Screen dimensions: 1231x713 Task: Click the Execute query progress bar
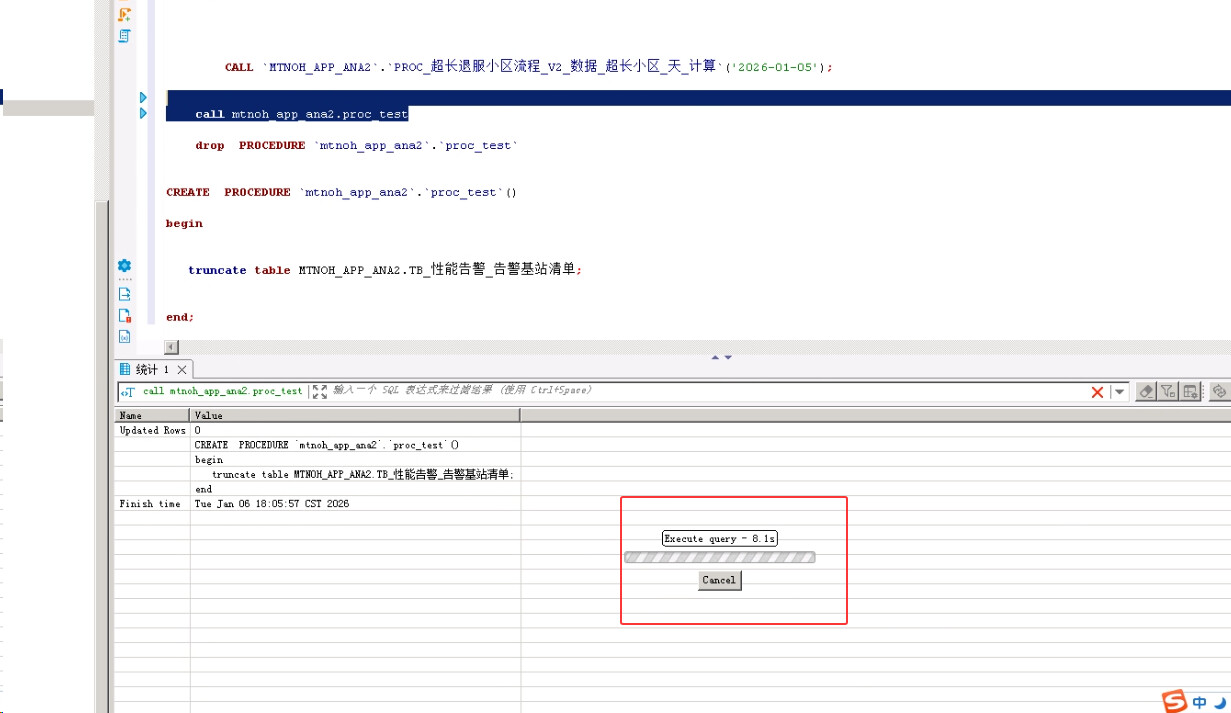(x=719, y=558)
